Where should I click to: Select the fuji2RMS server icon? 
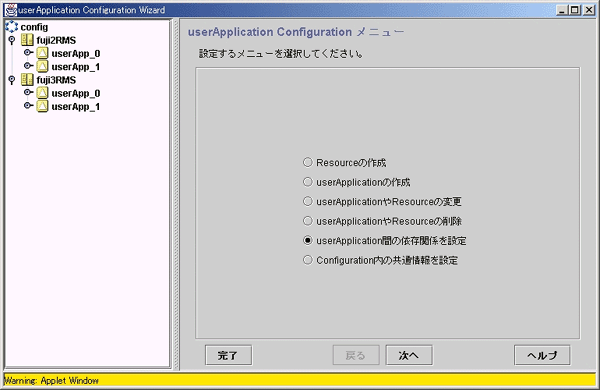(x=27, y=40)
